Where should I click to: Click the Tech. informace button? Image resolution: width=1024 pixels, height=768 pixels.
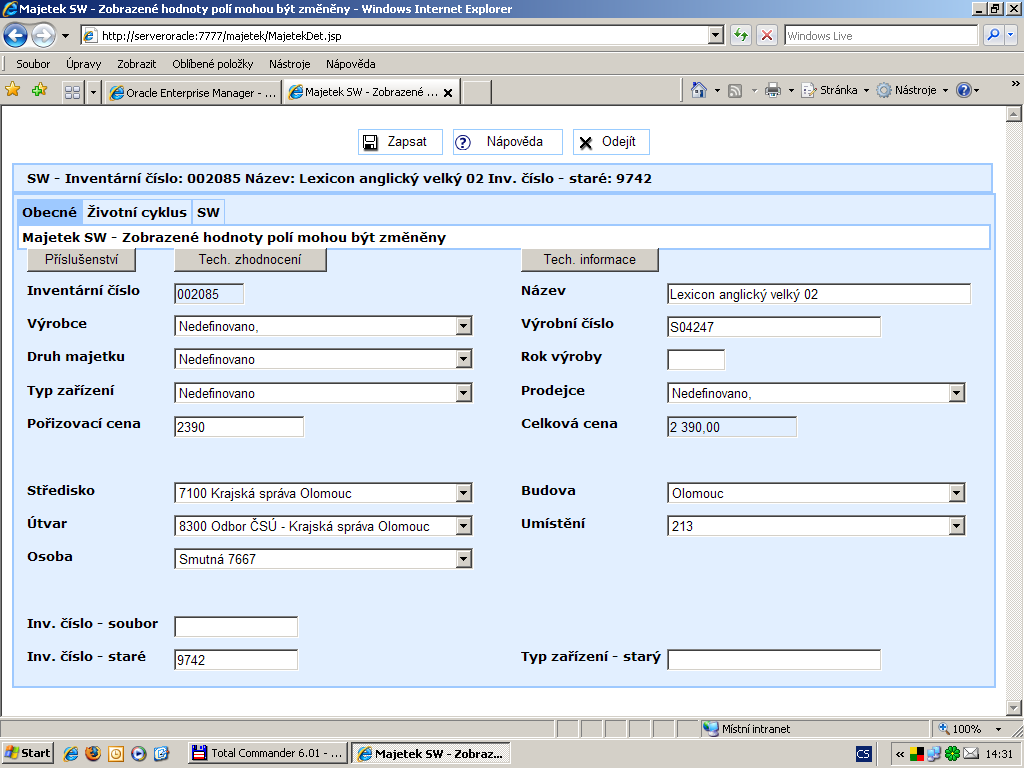tap(589, 259)
